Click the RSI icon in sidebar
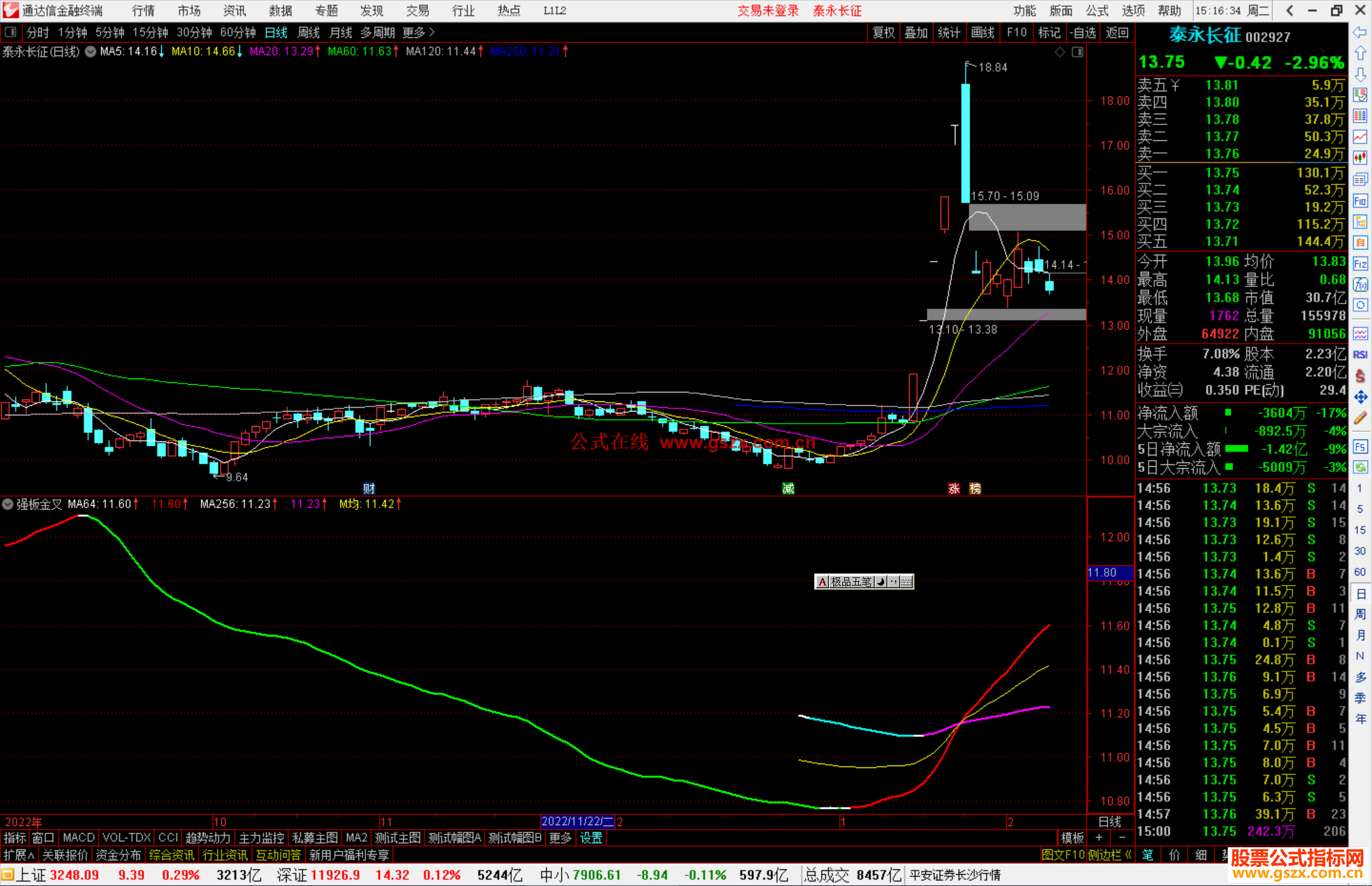 (1360, 354)
